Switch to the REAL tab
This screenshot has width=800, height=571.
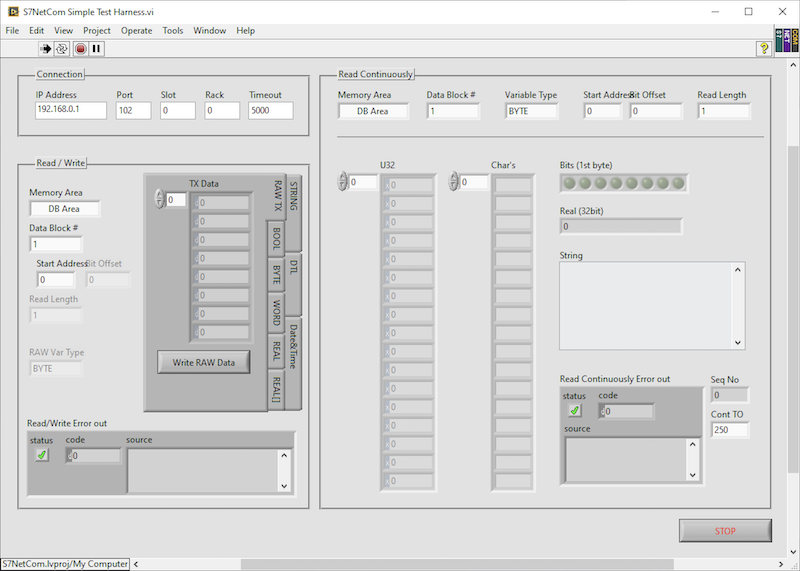(276, 351)
